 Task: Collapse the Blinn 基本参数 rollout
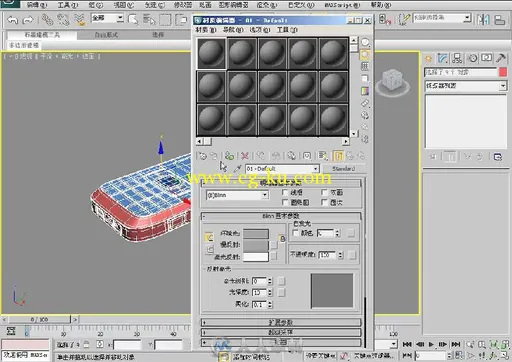click(x=281, y=216)
